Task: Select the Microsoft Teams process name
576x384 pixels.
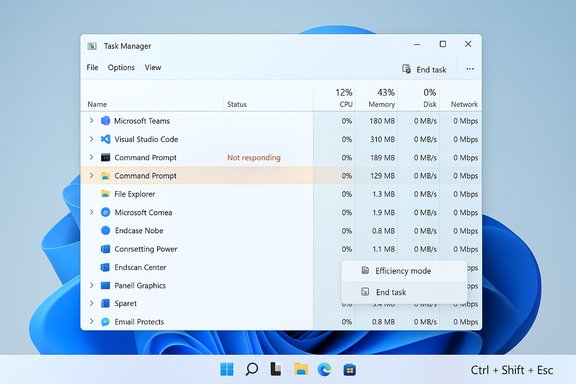Action: [x=142, y=121]
